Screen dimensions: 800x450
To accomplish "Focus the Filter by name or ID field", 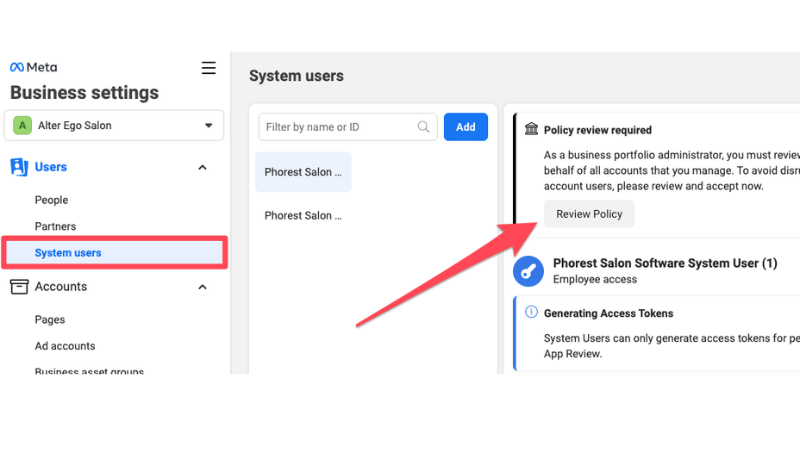I will (x=340, y=127).
